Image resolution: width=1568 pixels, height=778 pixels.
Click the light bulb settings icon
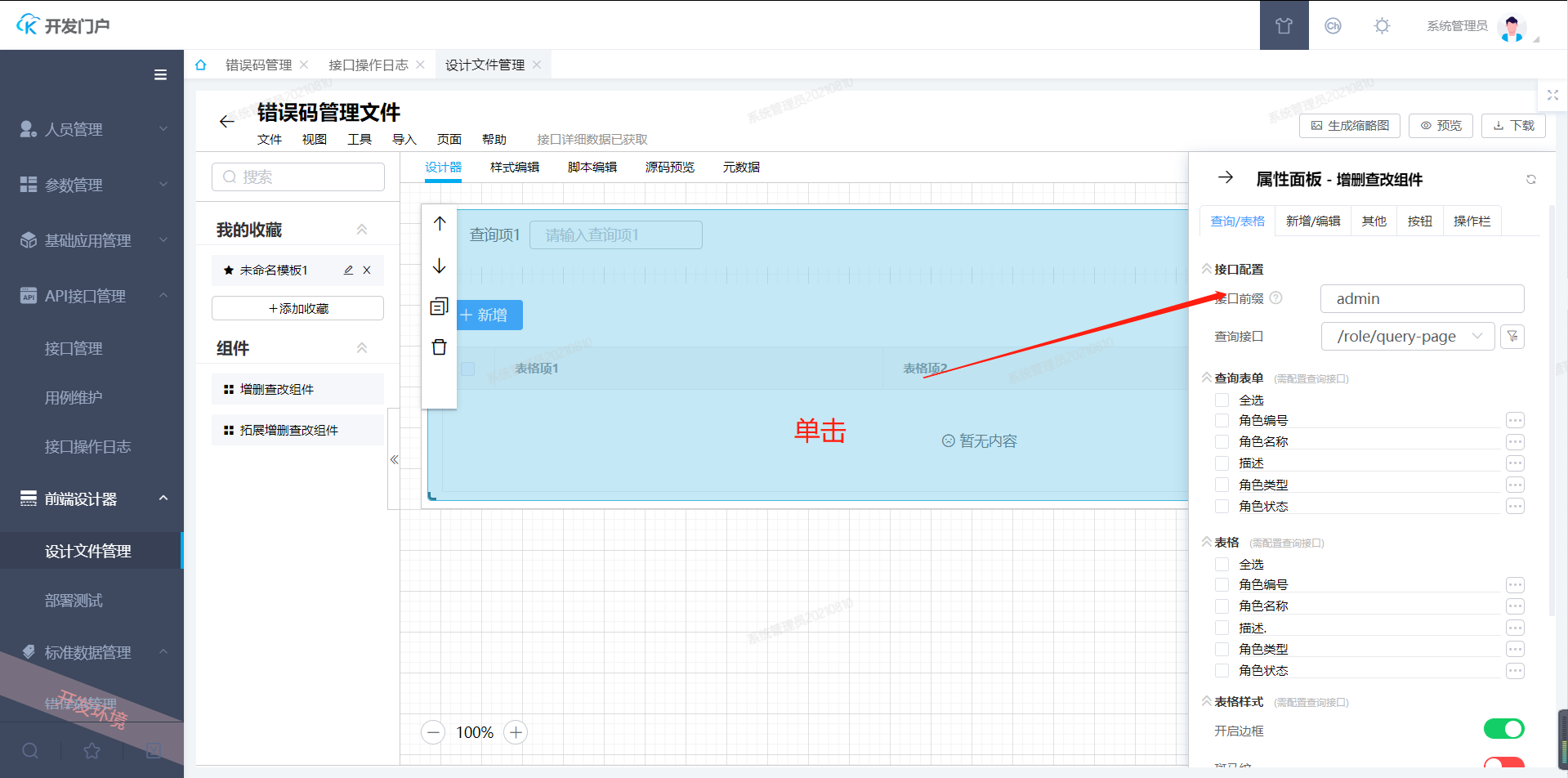[x=1382, y=25]
